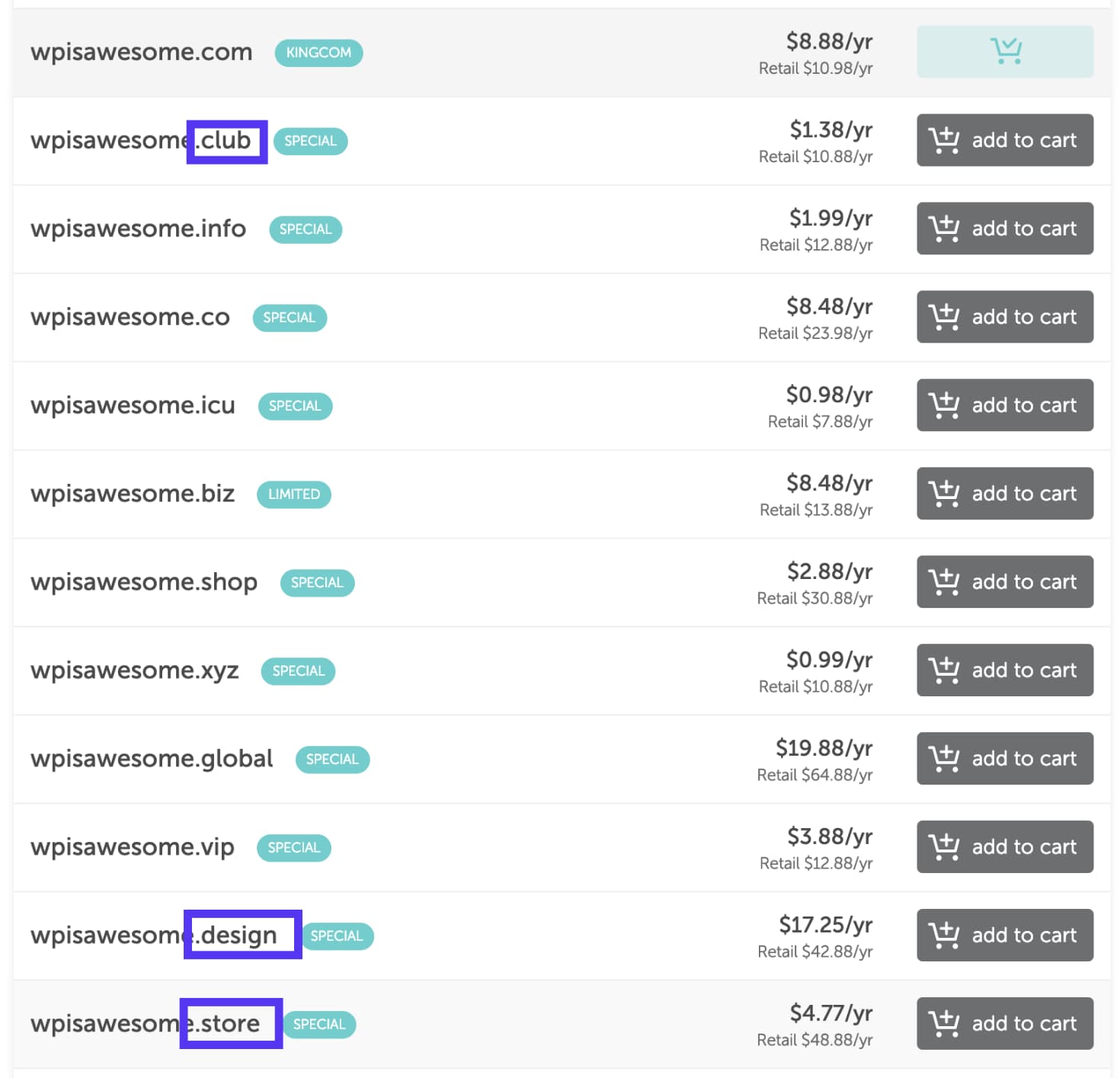Click the cart icon for wpisawesome.club

pyautogui.click(x=1004, y=140)
